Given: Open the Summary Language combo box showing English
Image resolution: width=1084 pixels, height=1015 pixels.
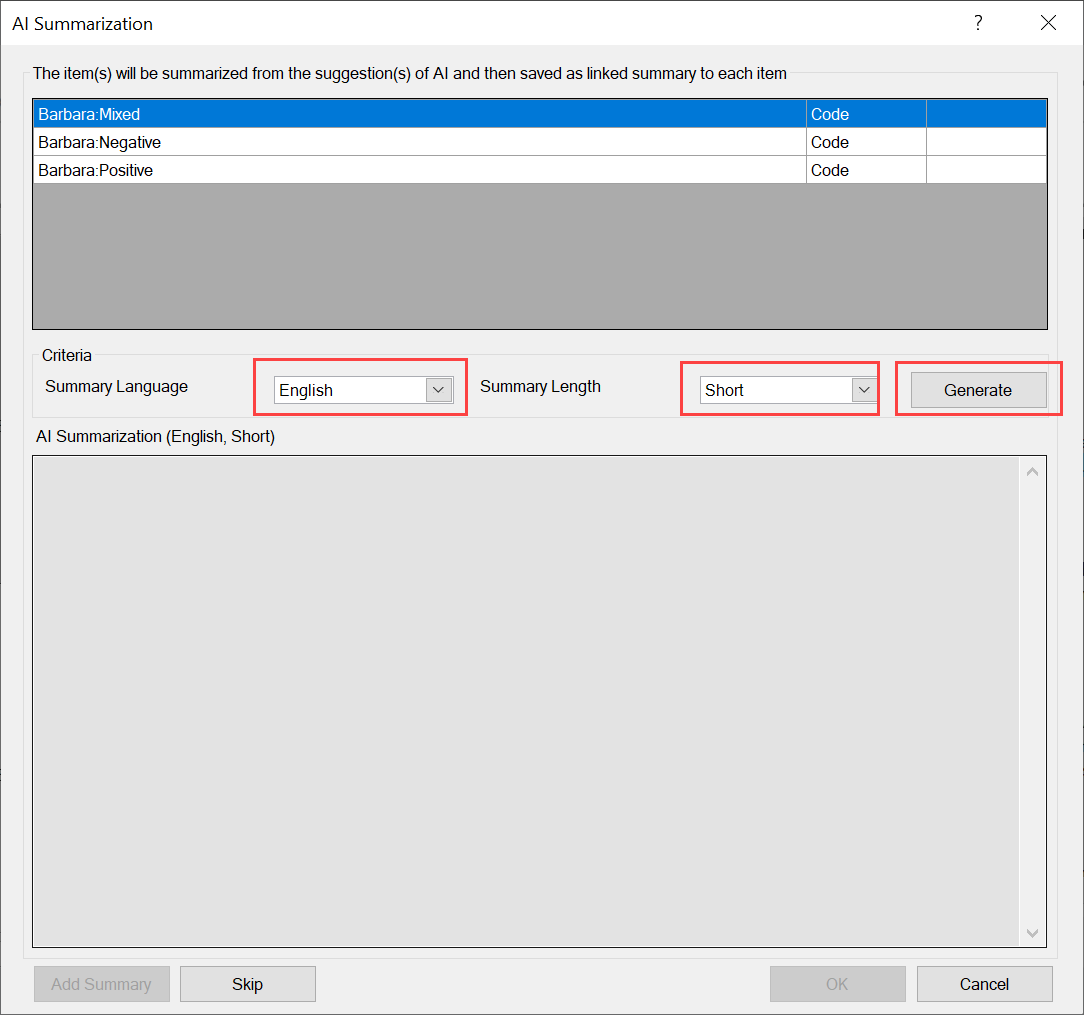Looking at the screenshot, I should pos(350,390).
